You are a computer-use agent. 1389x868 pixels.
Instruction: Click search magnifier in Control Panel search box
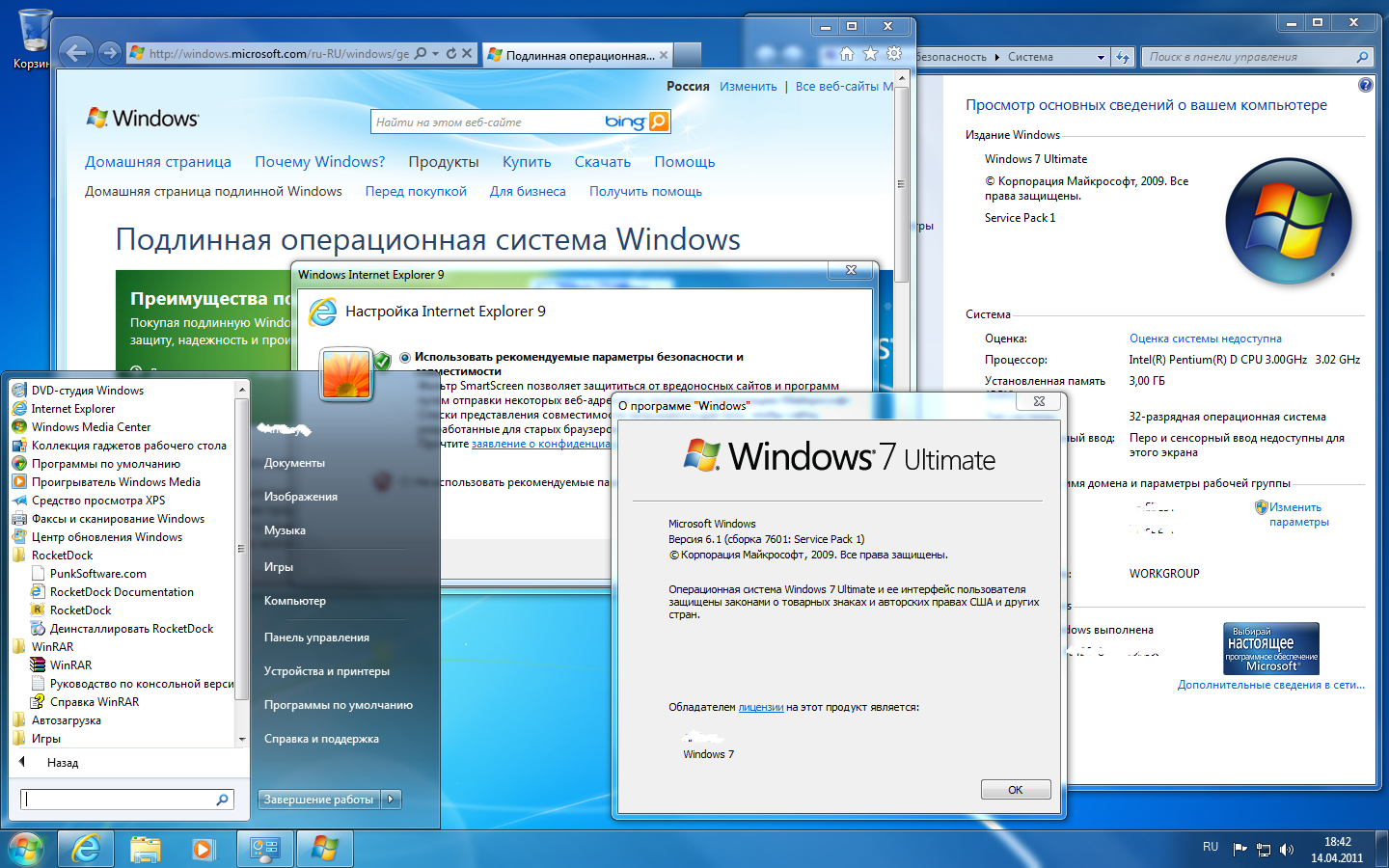click(x=1362, y=57)
